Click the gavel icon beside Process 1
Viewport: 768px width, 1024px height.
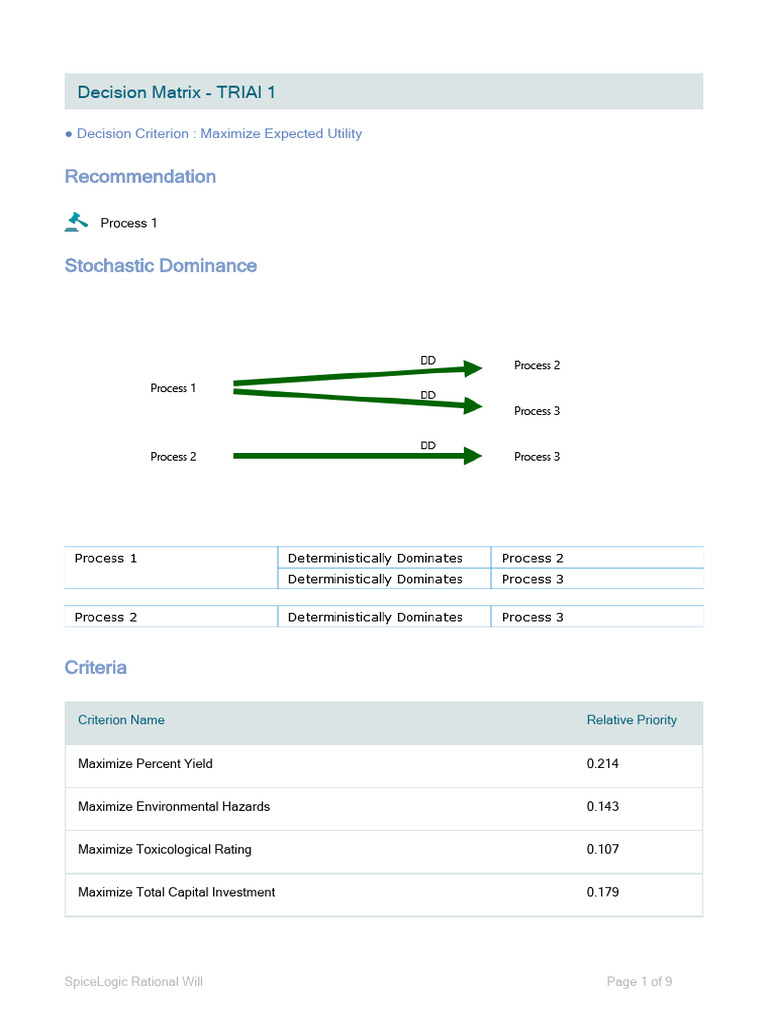[x=76, y=222]
